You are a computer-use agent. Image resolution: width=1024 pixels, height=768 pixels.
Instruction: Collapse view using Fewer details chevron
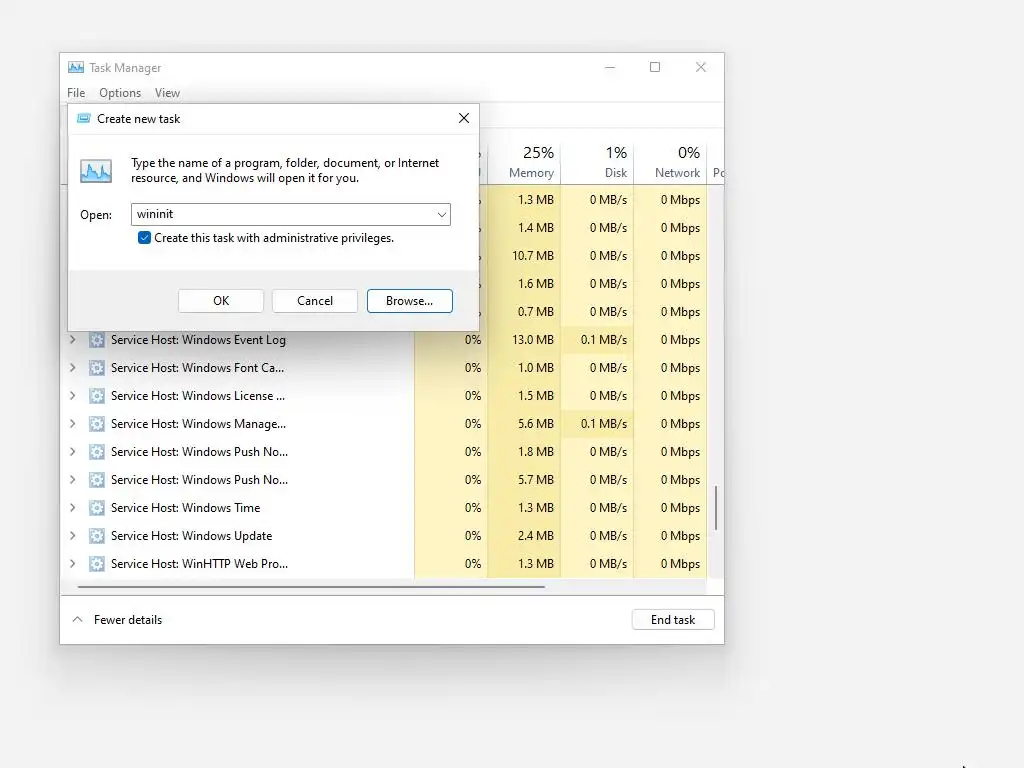[x=77, y=619]
